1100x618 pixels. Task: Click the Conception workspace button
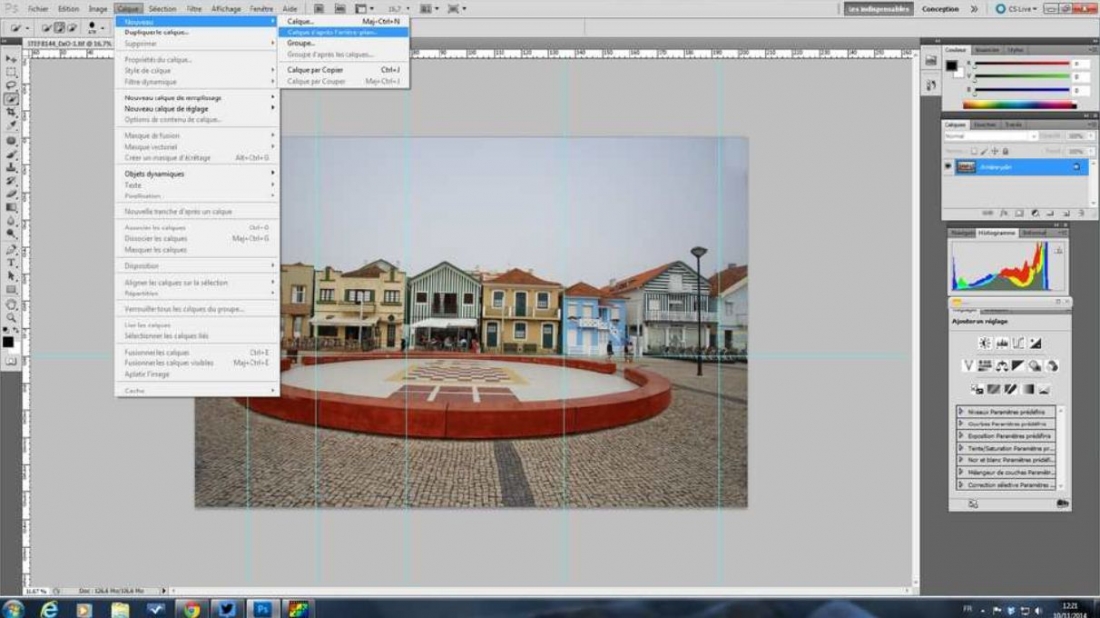[x=940, y=9]
